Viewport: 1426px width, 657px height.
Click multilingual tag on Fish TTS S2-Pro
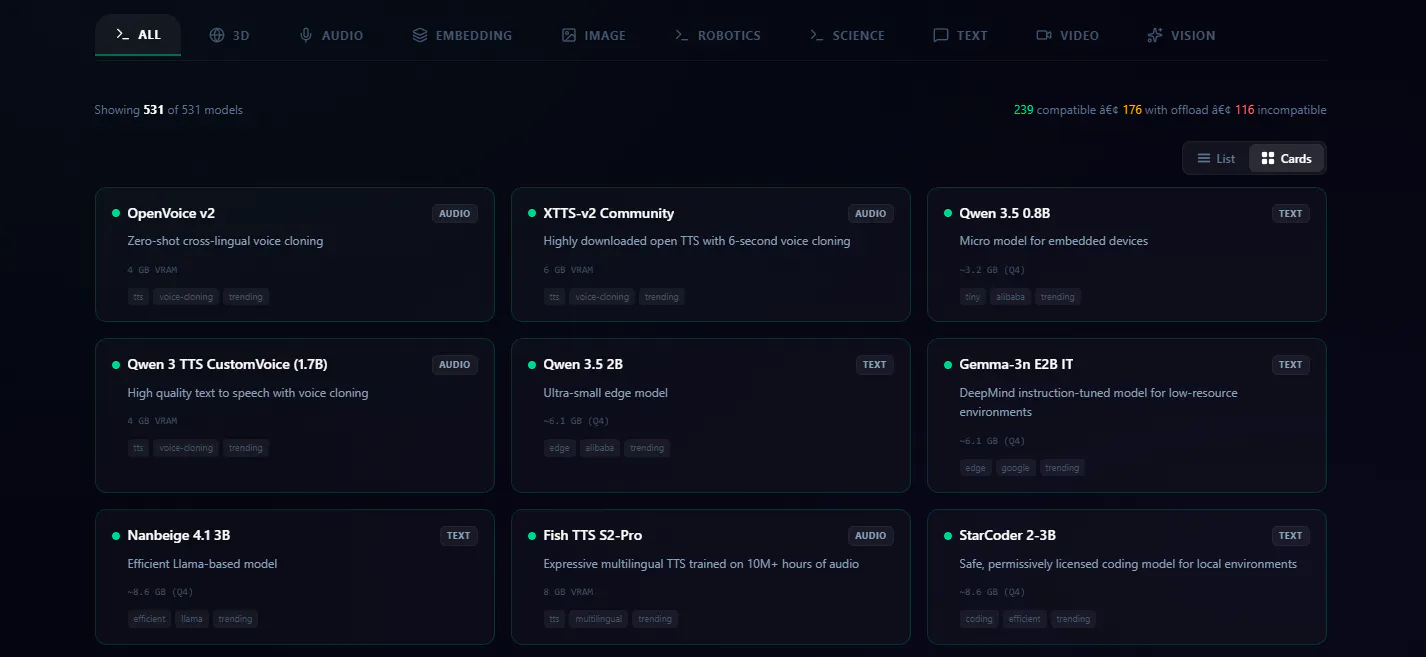tap(599, 619)
